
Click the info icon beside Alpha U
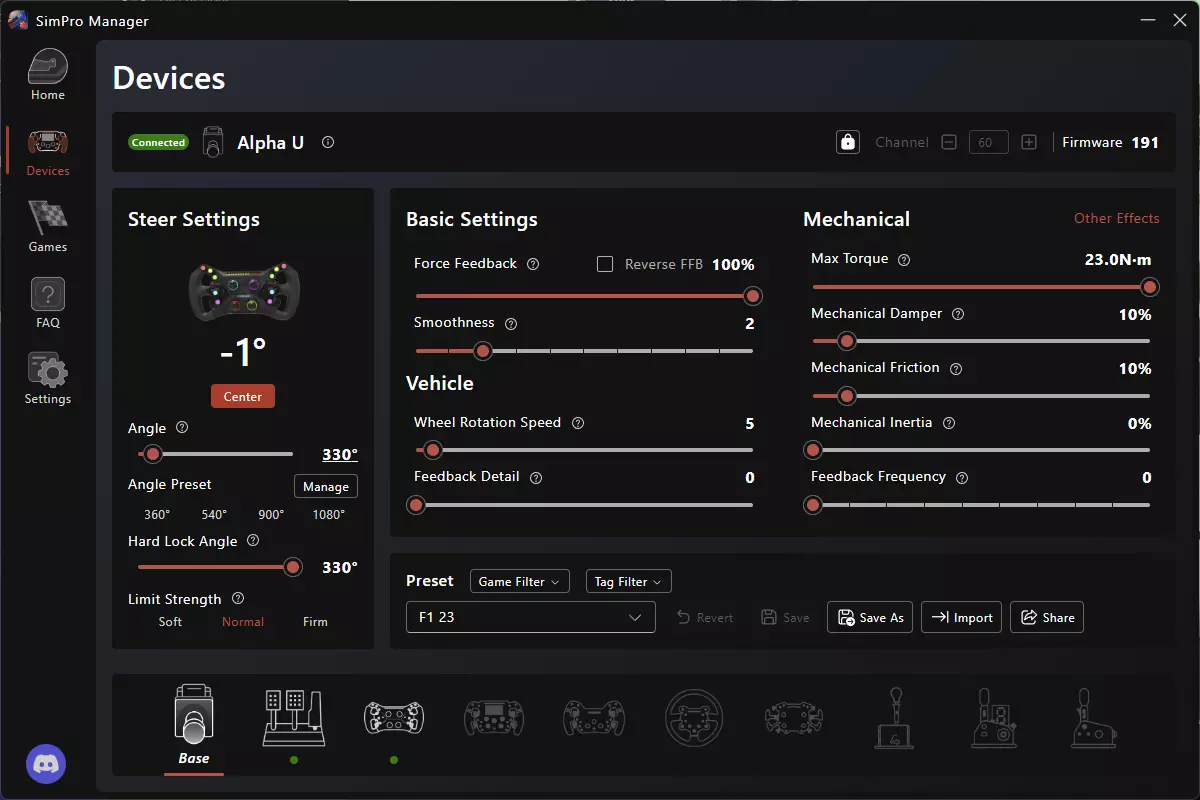click(x=328, y=142)
